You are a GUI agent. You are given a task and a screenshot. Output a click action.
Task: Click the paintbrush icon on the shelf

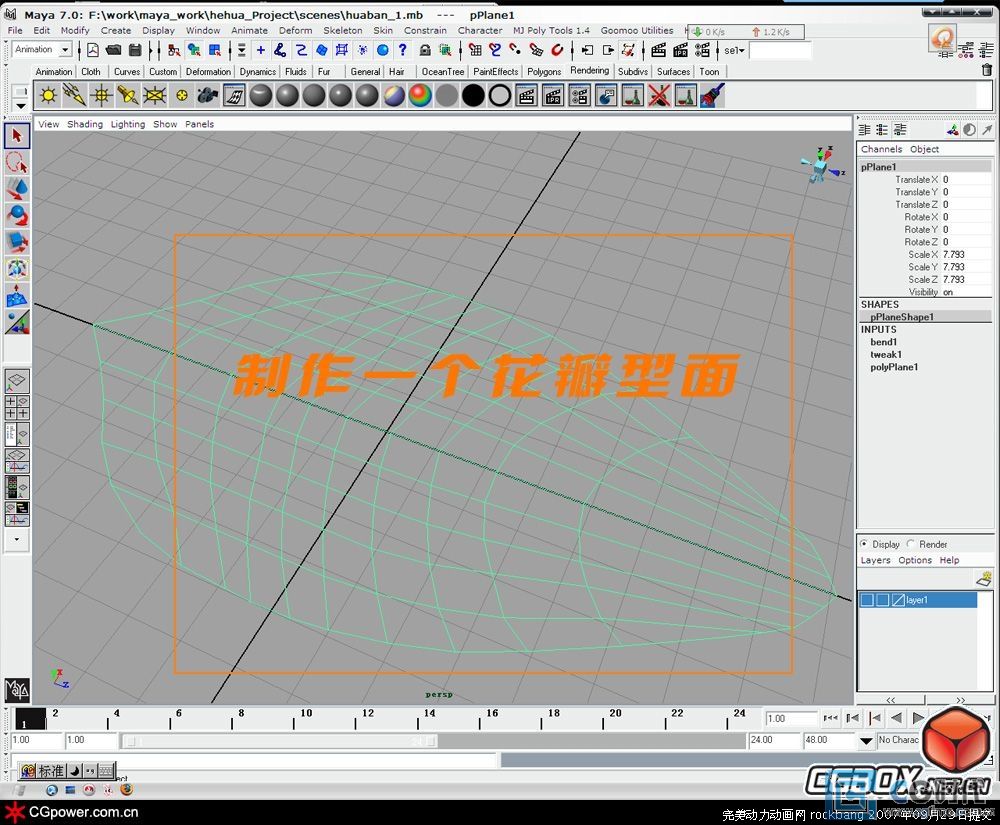(712, 96)
